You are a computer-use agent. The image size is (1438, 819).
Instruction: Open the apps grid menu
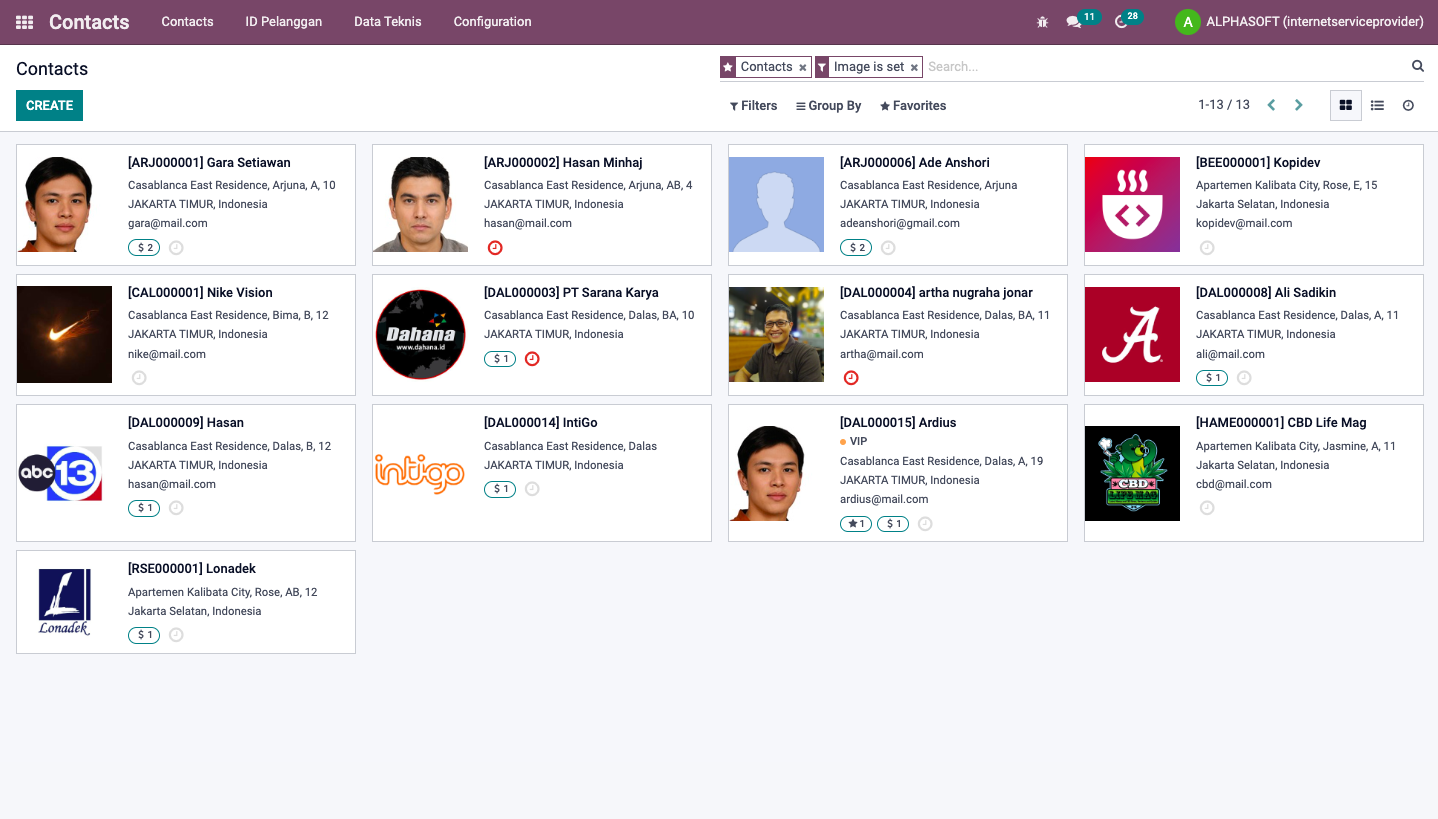(24, 22)
